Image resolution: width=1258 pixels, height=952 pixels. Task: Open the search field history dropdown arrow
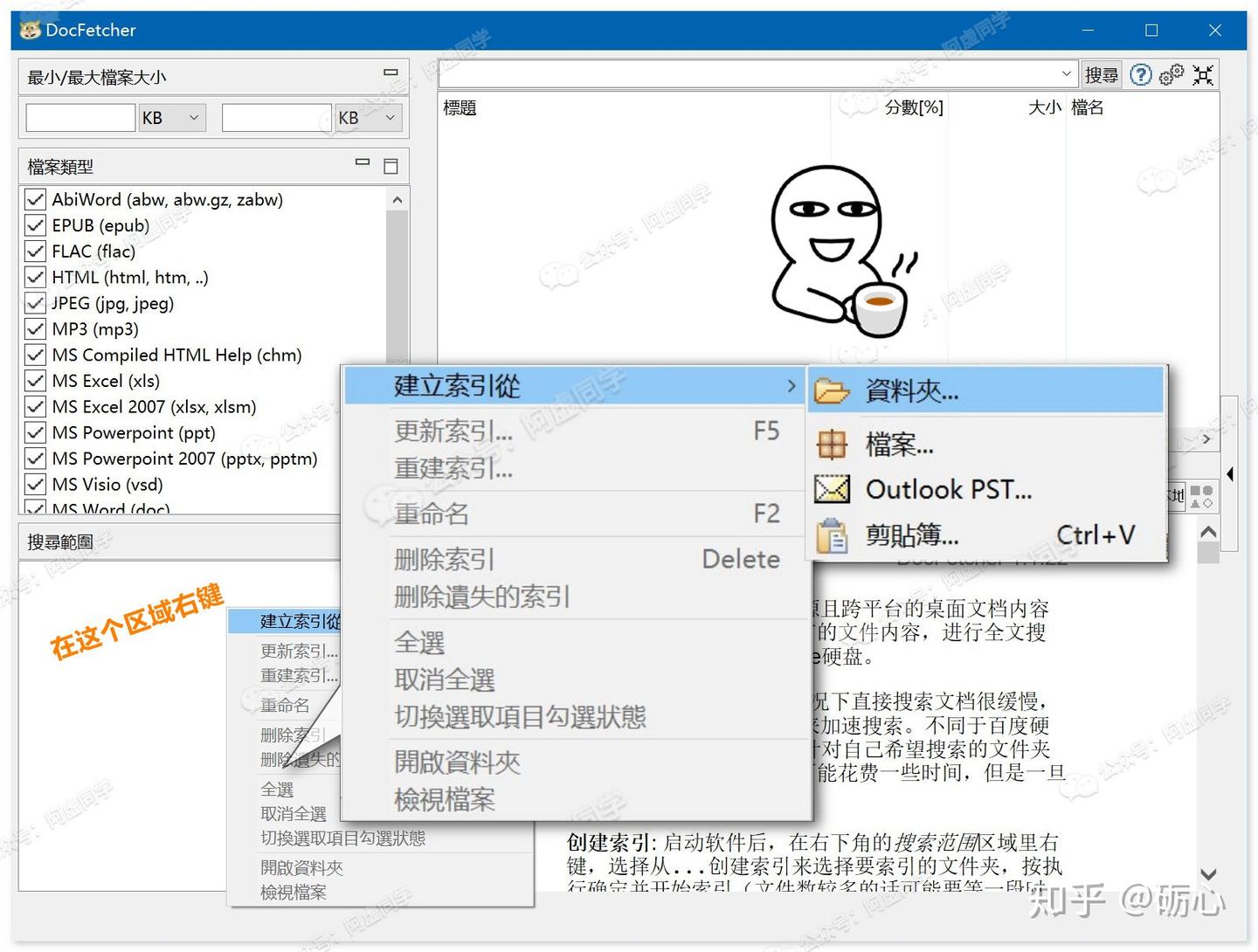[1065, 74]
